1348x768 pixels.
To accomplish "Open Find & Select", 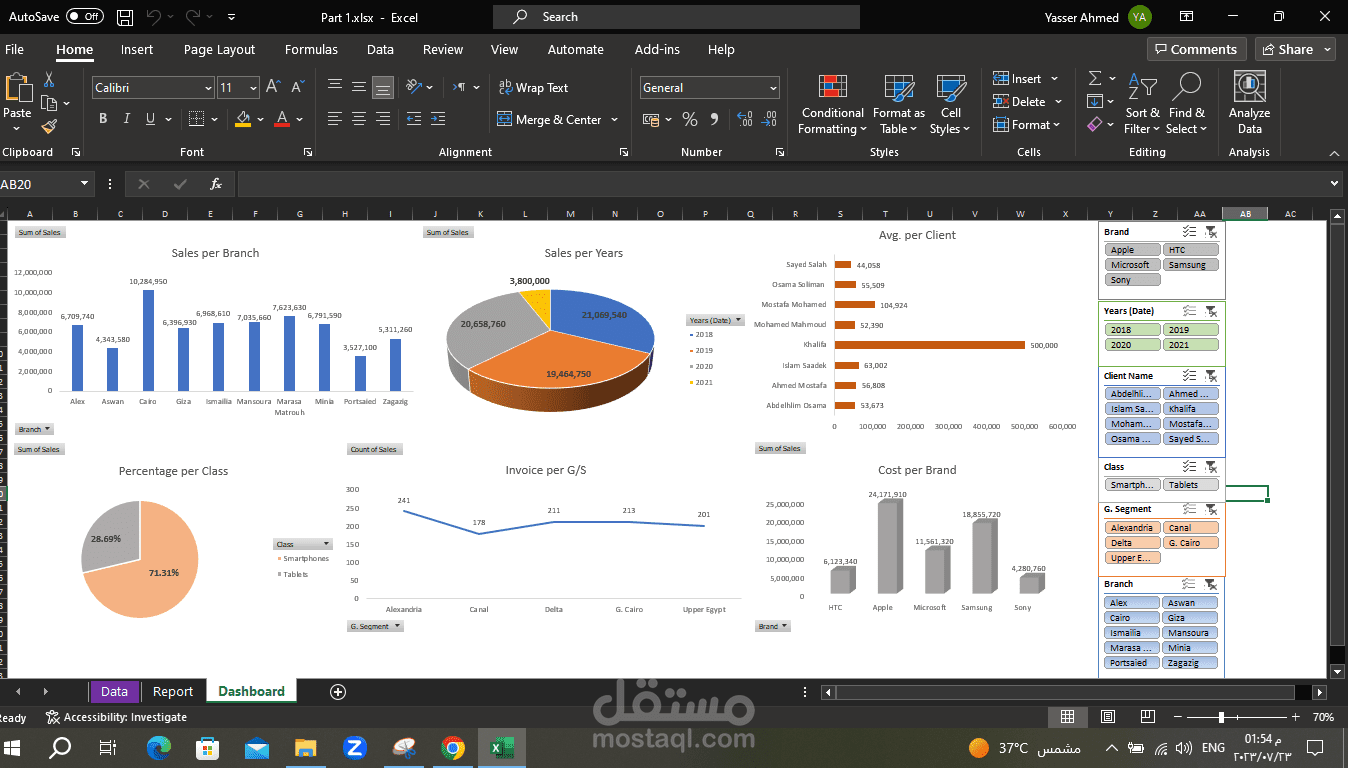I will coord(1187,104).
